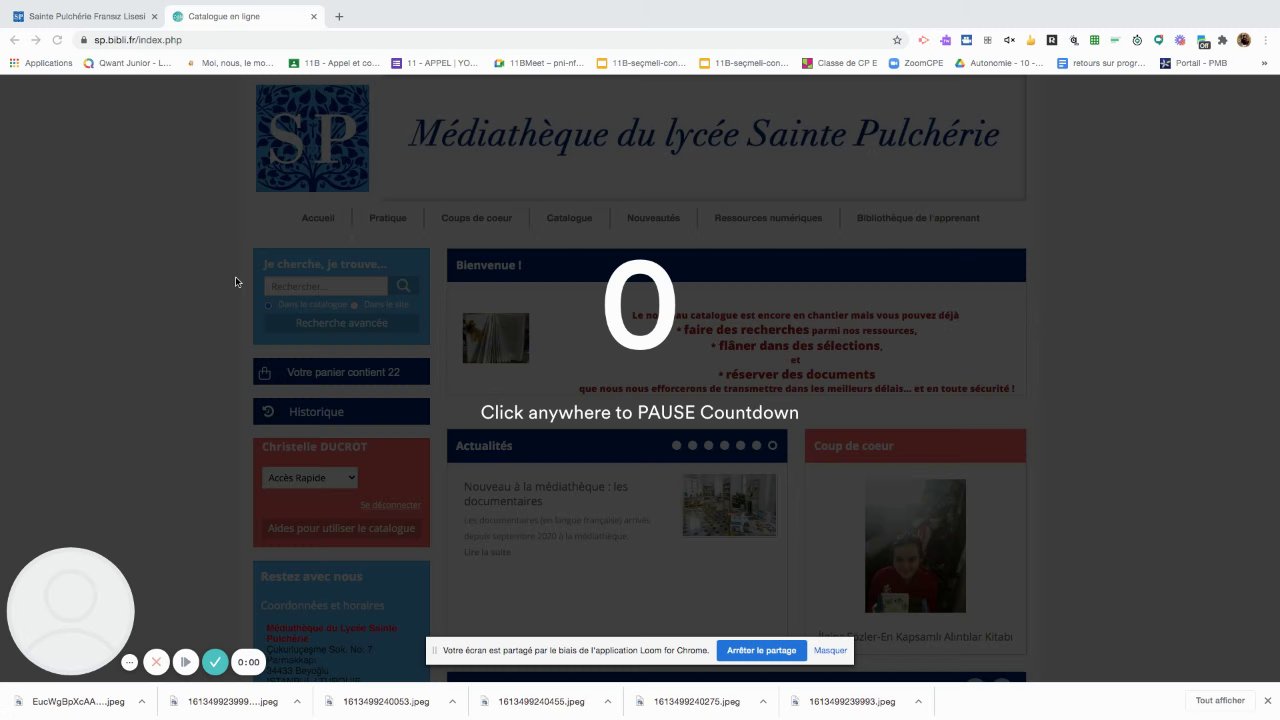Click the Loom green checkmark finish button
This screenshot has width=1280, height=720.
(215, 662)
